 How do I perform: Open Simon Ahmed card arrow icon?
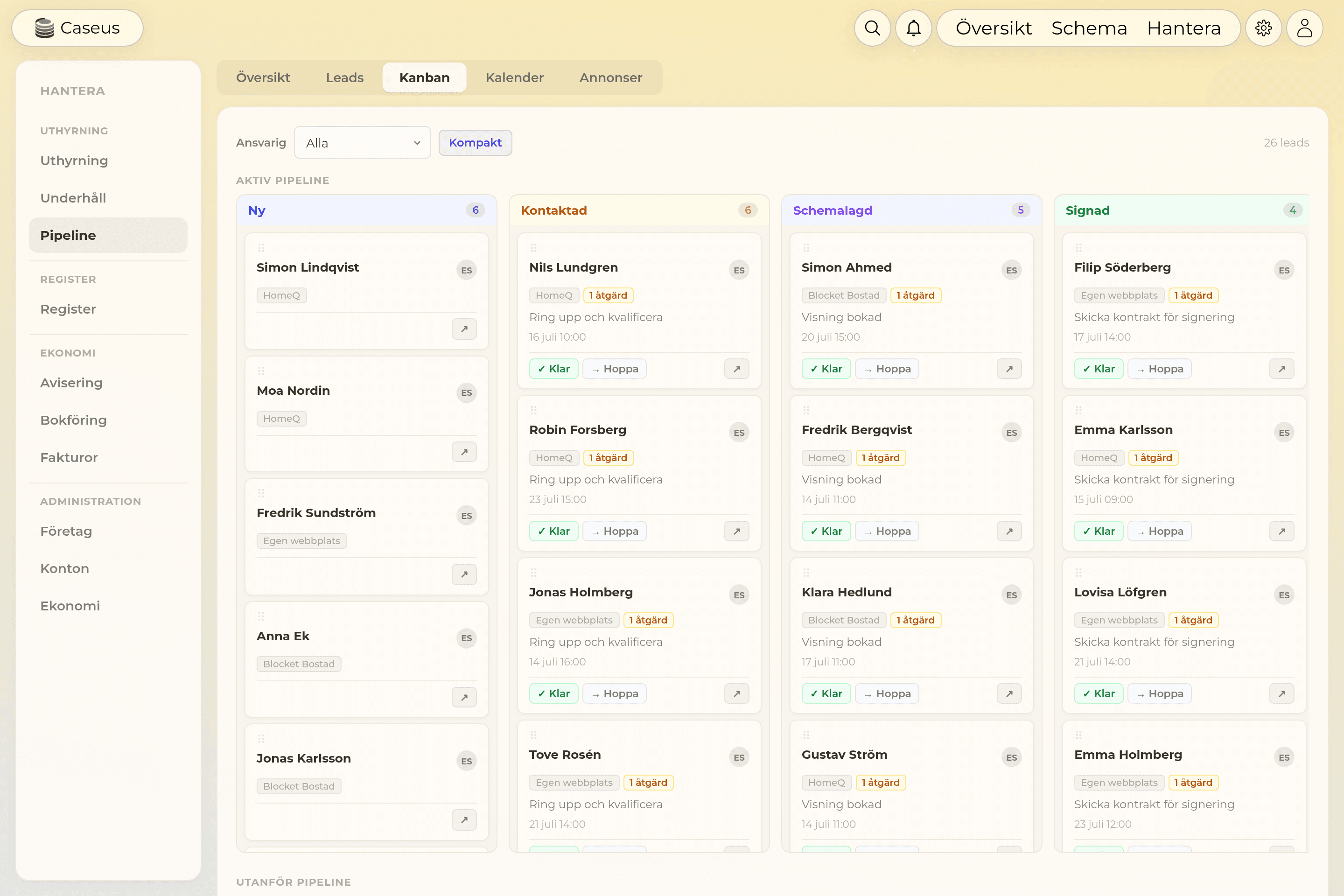coord(1009,369)
